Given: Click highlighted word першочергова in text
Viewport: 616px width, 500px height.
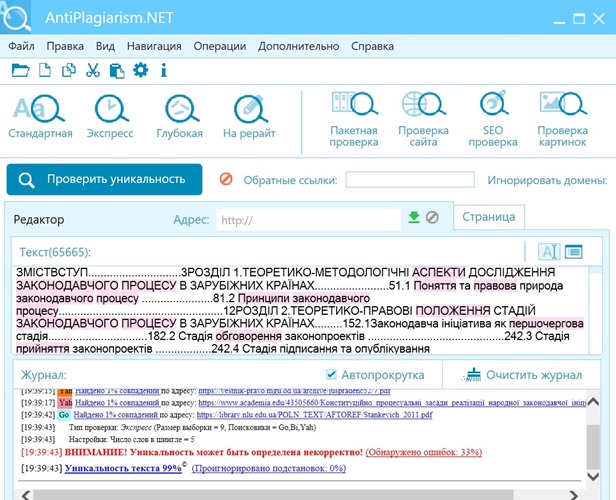Looking at the screenshot, I should pos(546,324).
